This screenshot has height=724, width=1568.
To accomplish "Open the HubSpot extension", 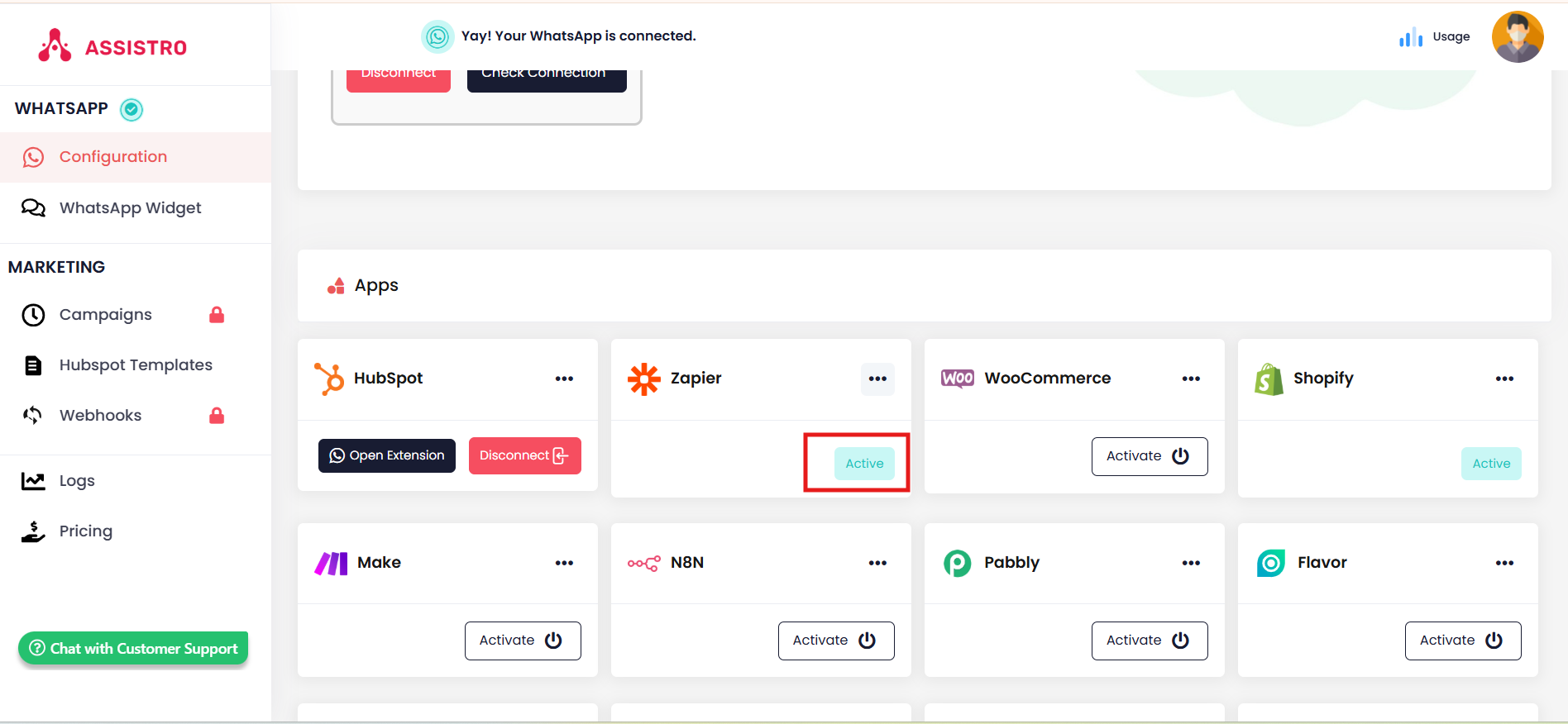I will (x=386, y=456).
